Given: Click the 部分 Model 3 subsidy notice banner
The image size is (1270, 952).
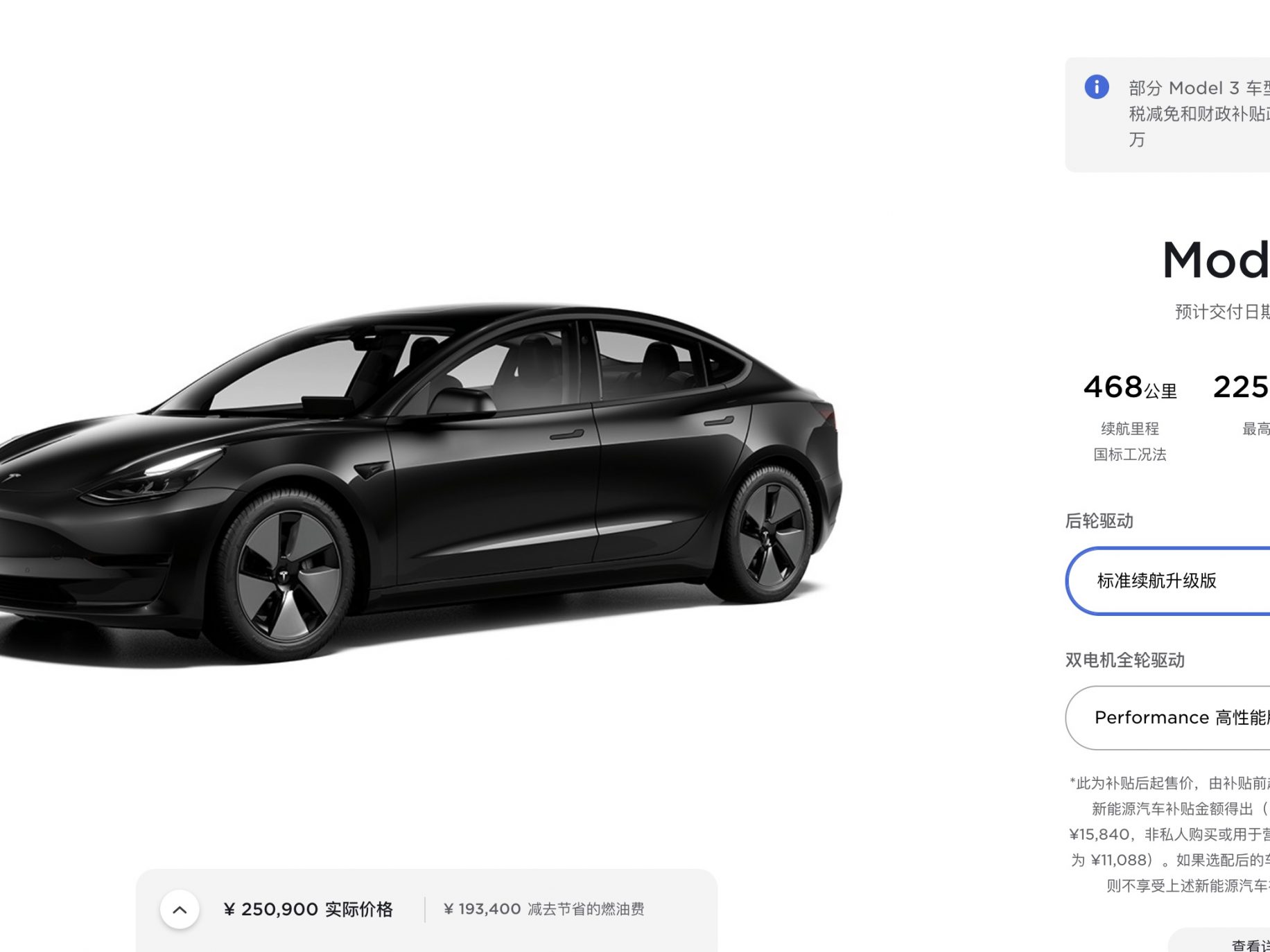Looking at the screenshot, I should click(x=1168, y=114).
